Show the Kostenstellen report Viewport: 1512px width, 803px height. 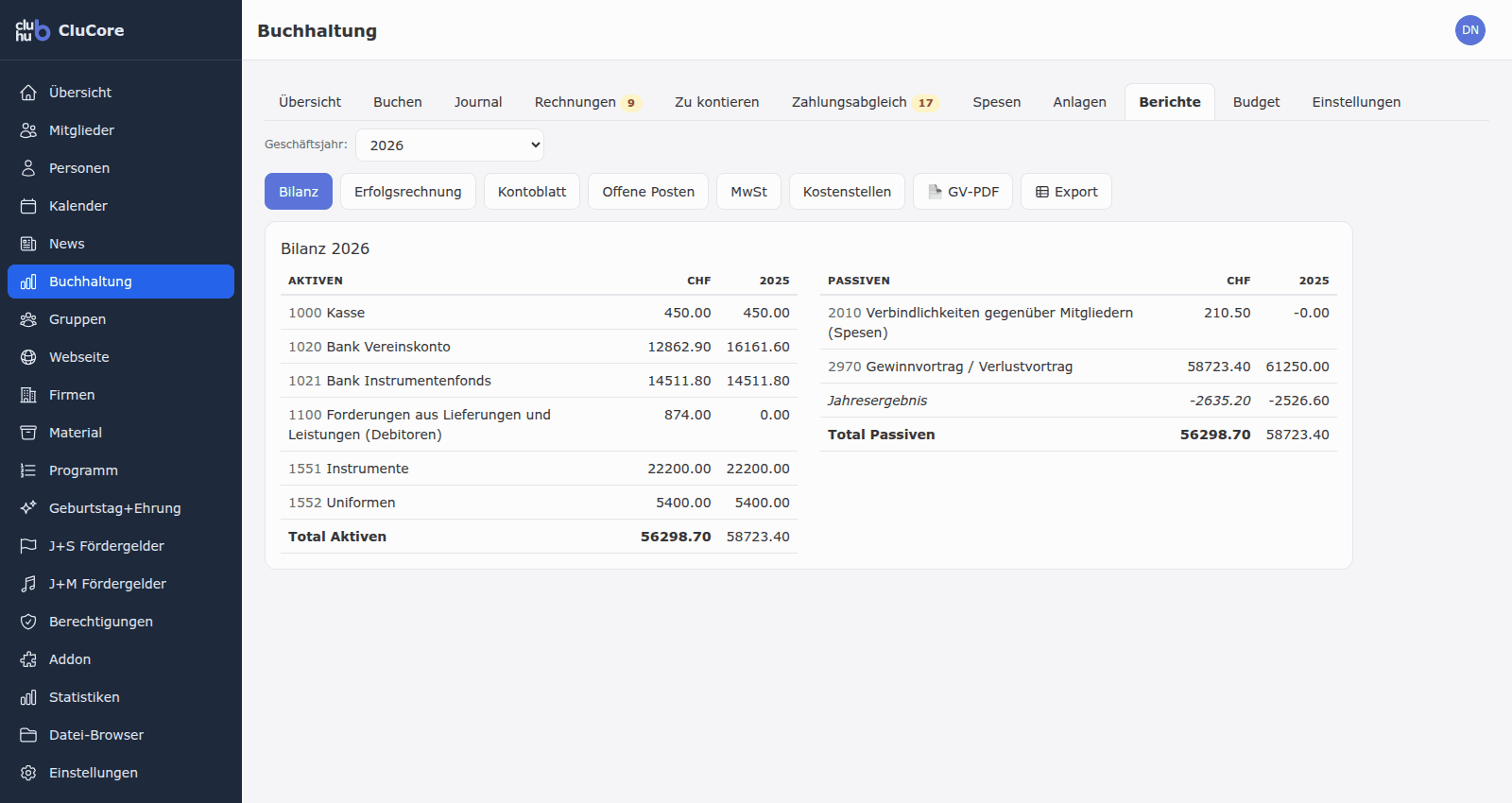pyautogui.click(x=847, y=192)
